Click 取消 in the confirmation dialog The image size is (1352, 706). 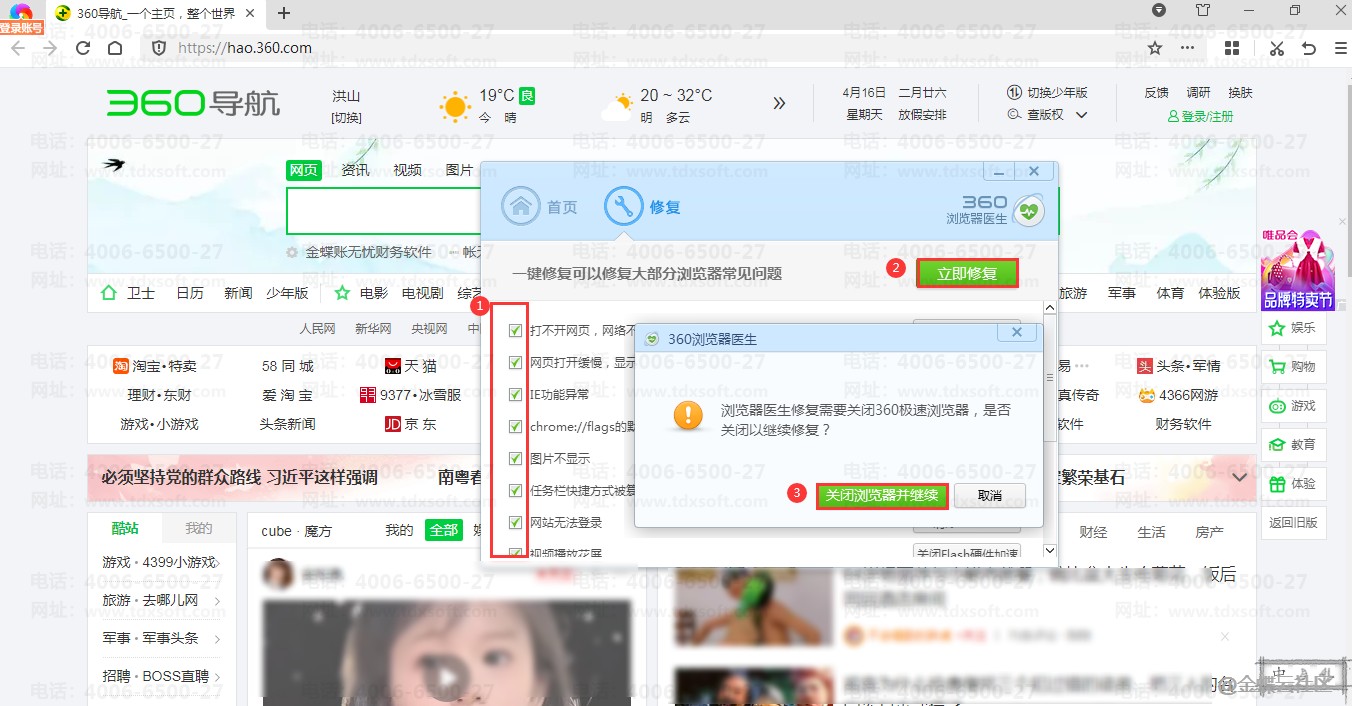point(990,495)
